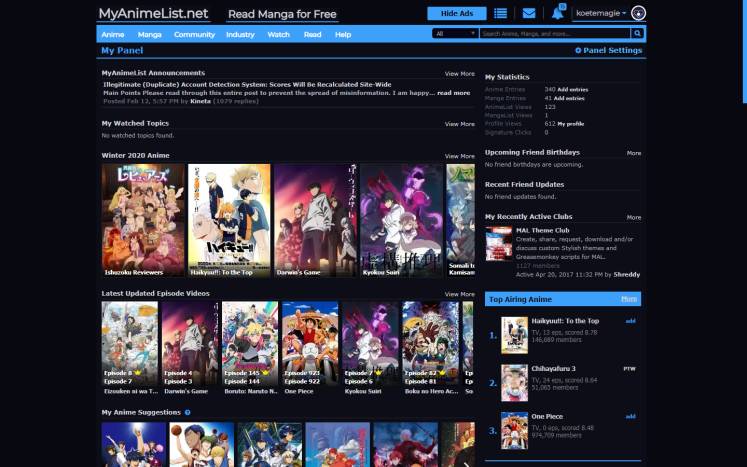This screenshot has width=747, height=467.
Task: Click the Hide Ads button
Action: [457, 13]
